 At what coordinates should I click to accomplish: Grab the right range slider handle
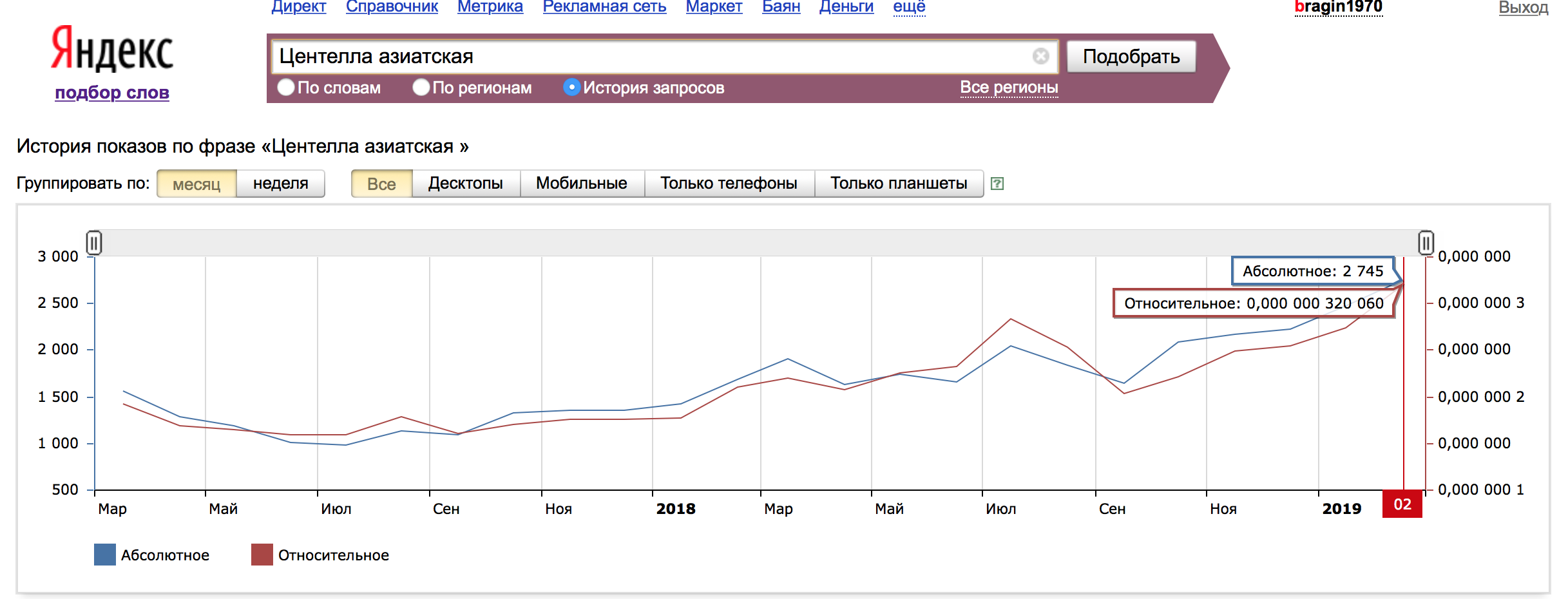click(x=1426, y=243)
